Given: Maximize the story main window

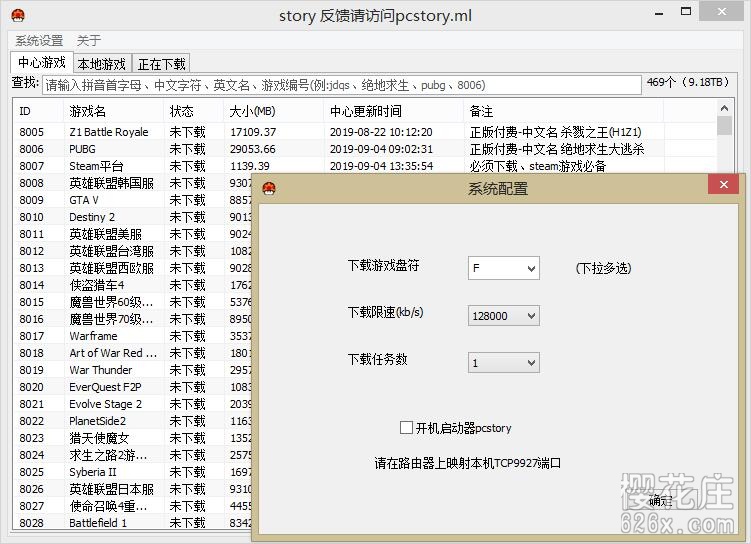Looking at the screenshot, I should 686,11.
